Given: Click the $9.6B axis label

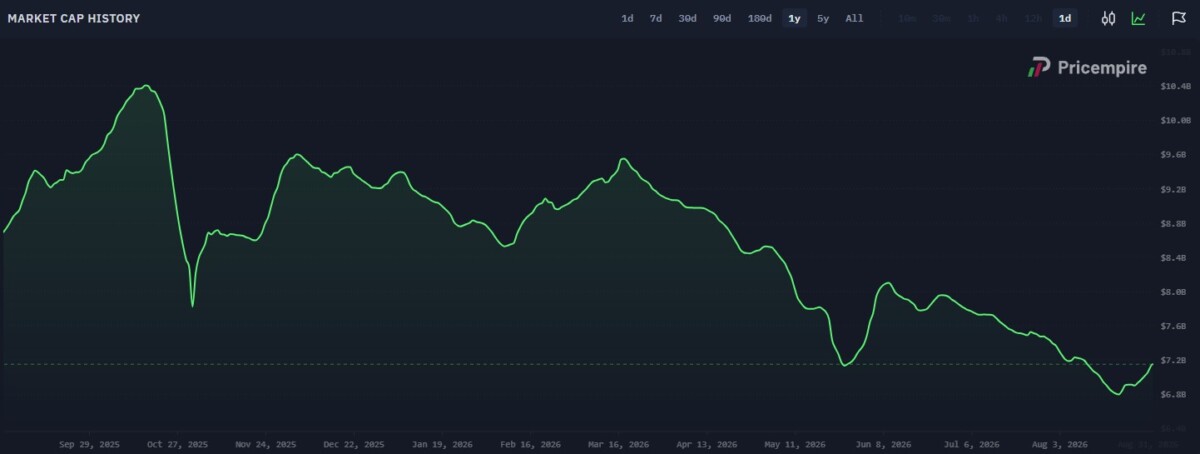Looking at the screenshot, I should click(x=1173, y=155).
